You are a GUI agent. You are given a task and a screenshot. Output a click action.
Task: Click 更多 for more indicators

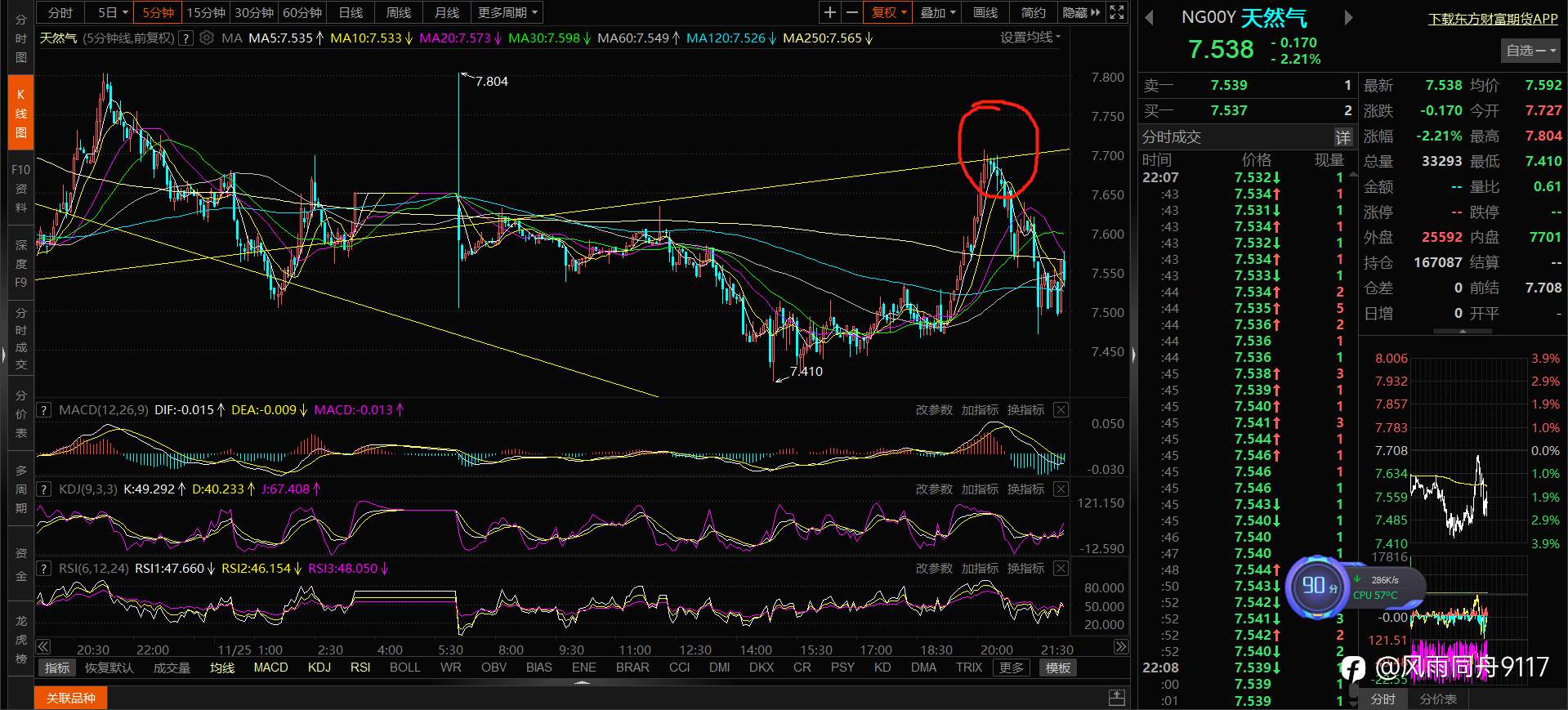pyautogui.click(x=1012, y=668)
